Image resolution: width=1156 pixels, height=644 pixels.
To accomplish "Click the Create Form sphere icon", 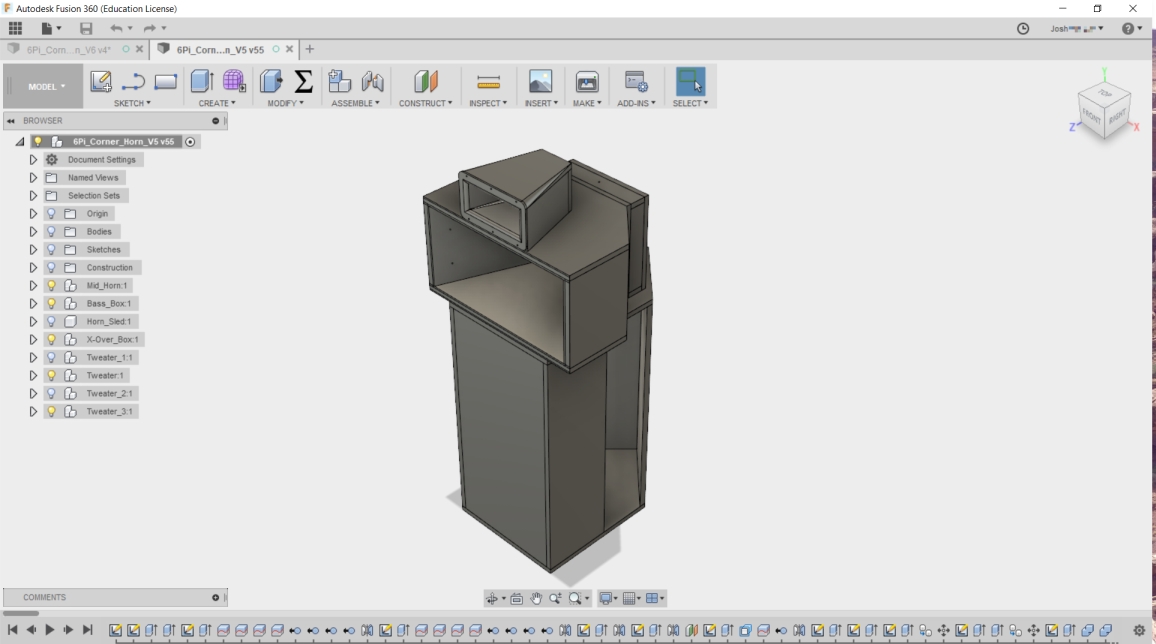I will [234, 82].
